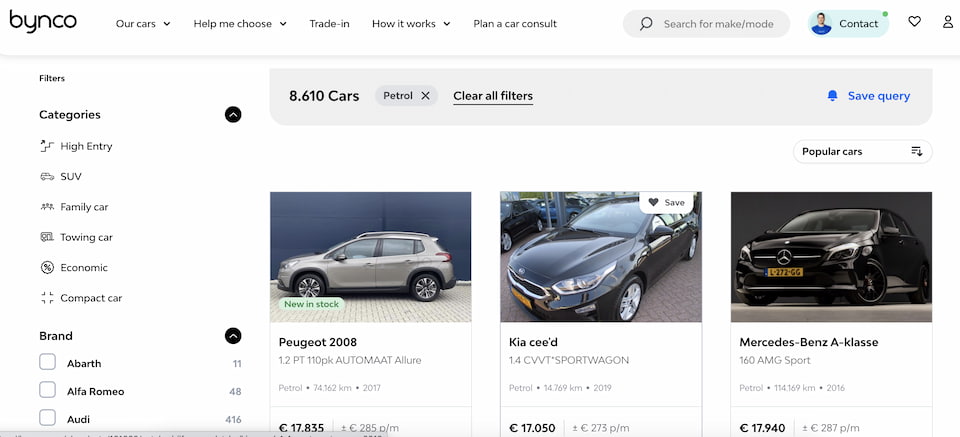Viewport: 960px width, 437px height.
Task: Click the heart favorites icon in header
Action: click(914, 22)
